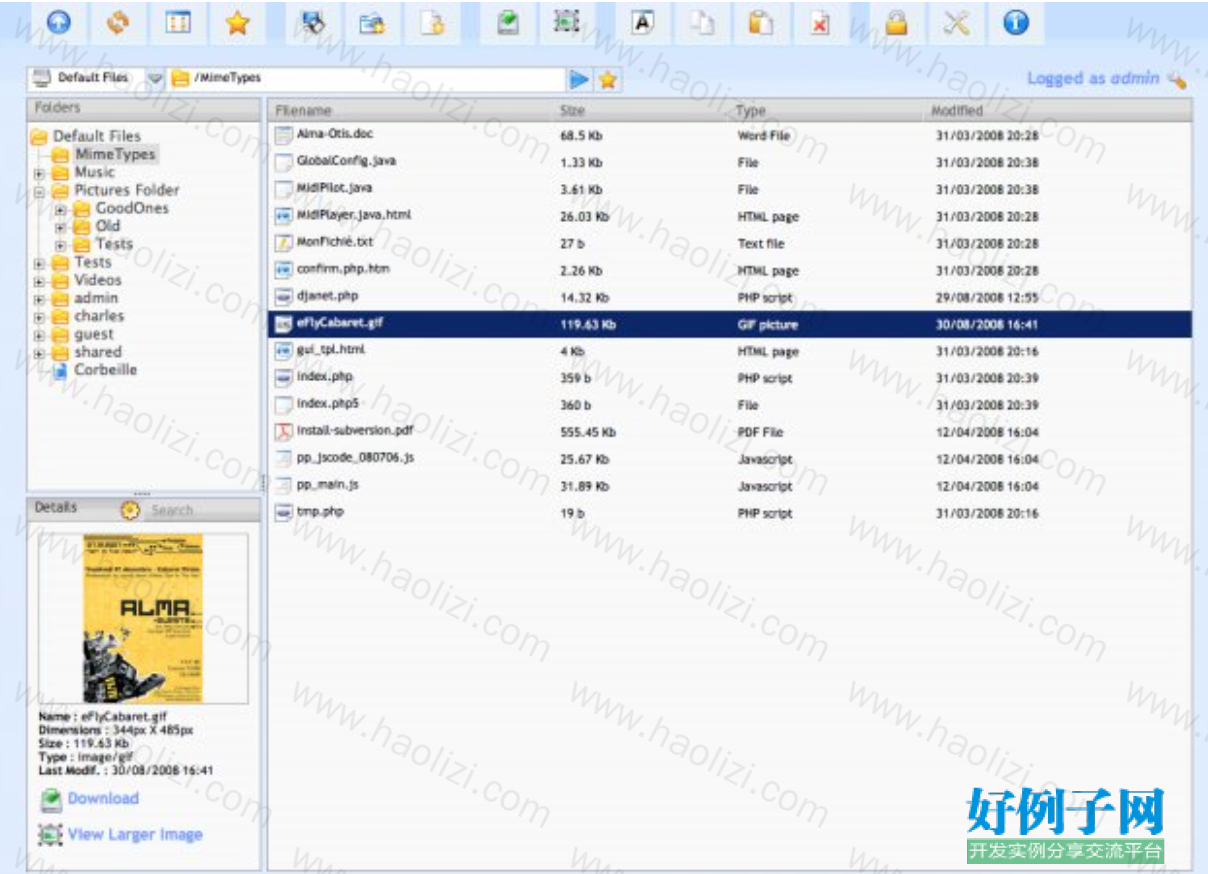Expand the guest folder node
The height and width of the screenshot is (874, 1208).
[39, 335]
